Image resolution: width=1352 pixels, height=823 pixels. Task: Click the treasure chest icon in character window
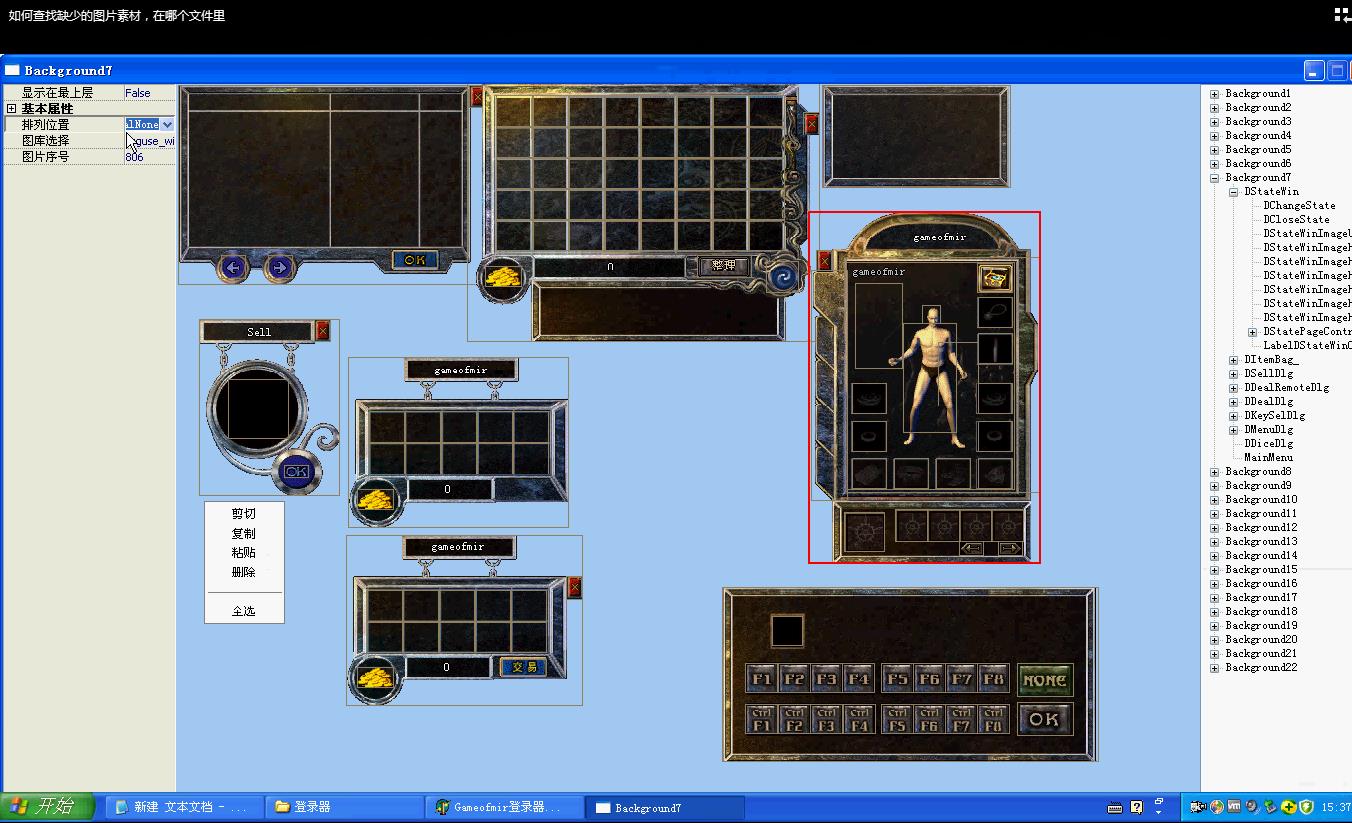(994, 278)
